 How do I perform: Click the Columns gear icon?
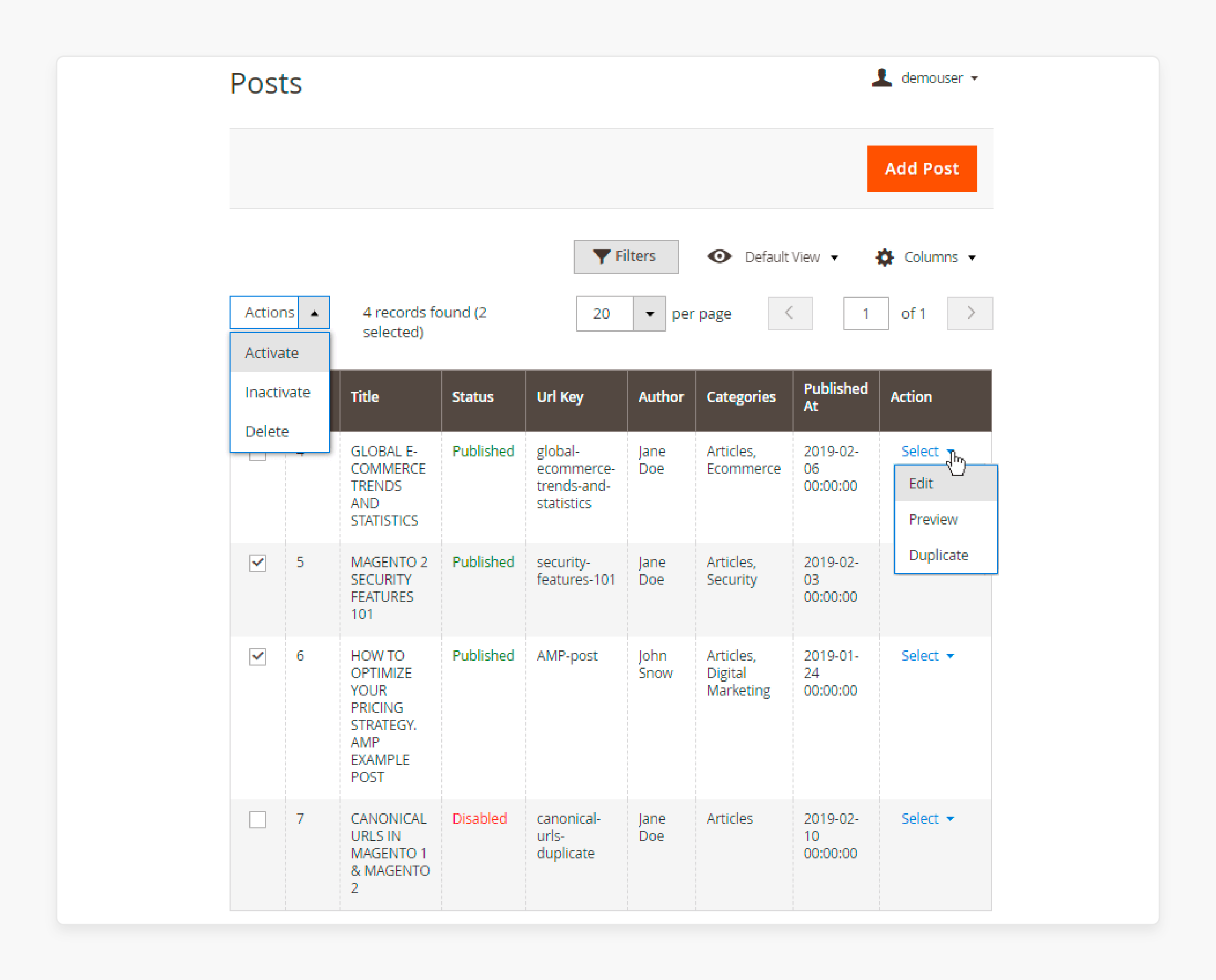(x=885, y=257)
